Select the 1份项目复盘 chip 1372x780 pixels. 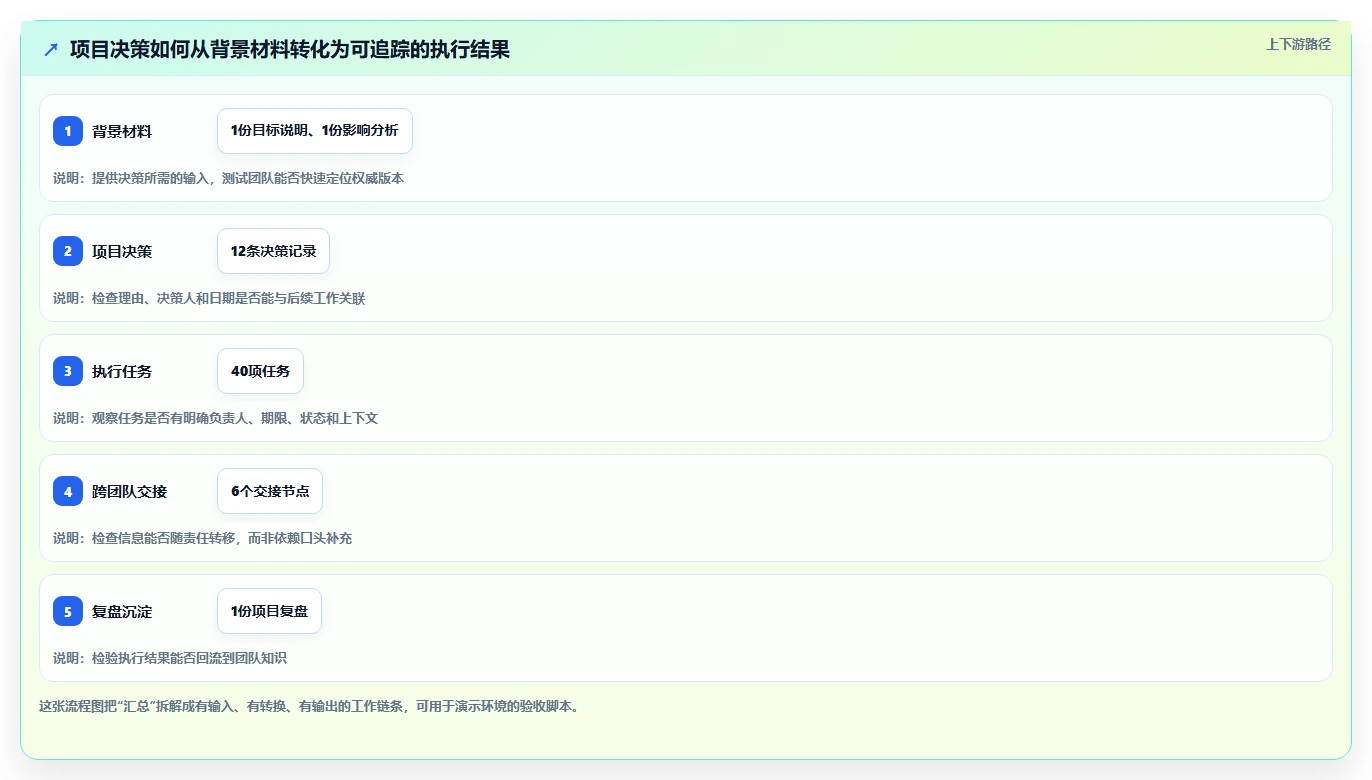269,611
